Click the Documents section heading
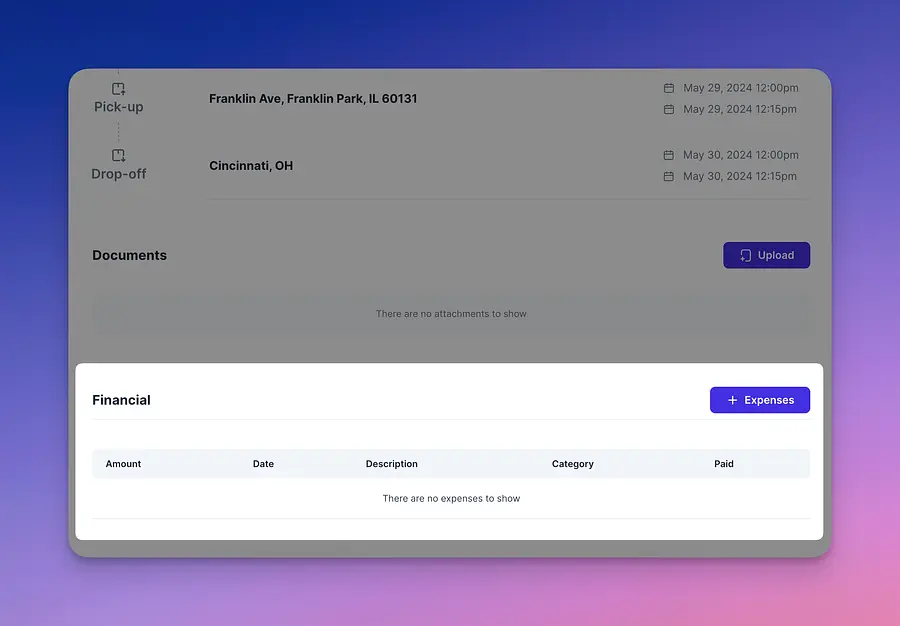This screenshot has height=626, width=900. click(129, 255)
